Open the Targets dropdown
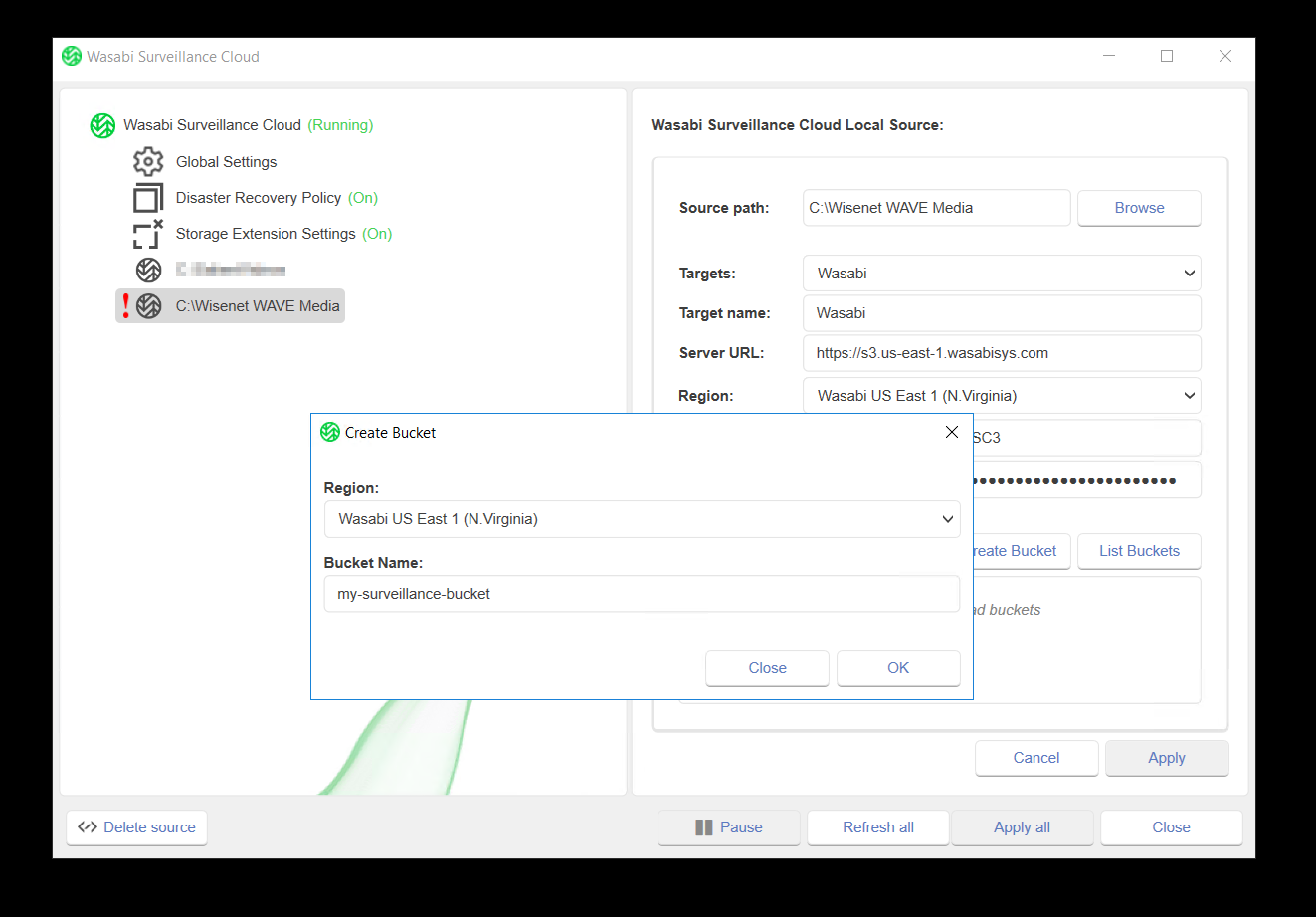1316x917 pixels. click(1002, 274)
